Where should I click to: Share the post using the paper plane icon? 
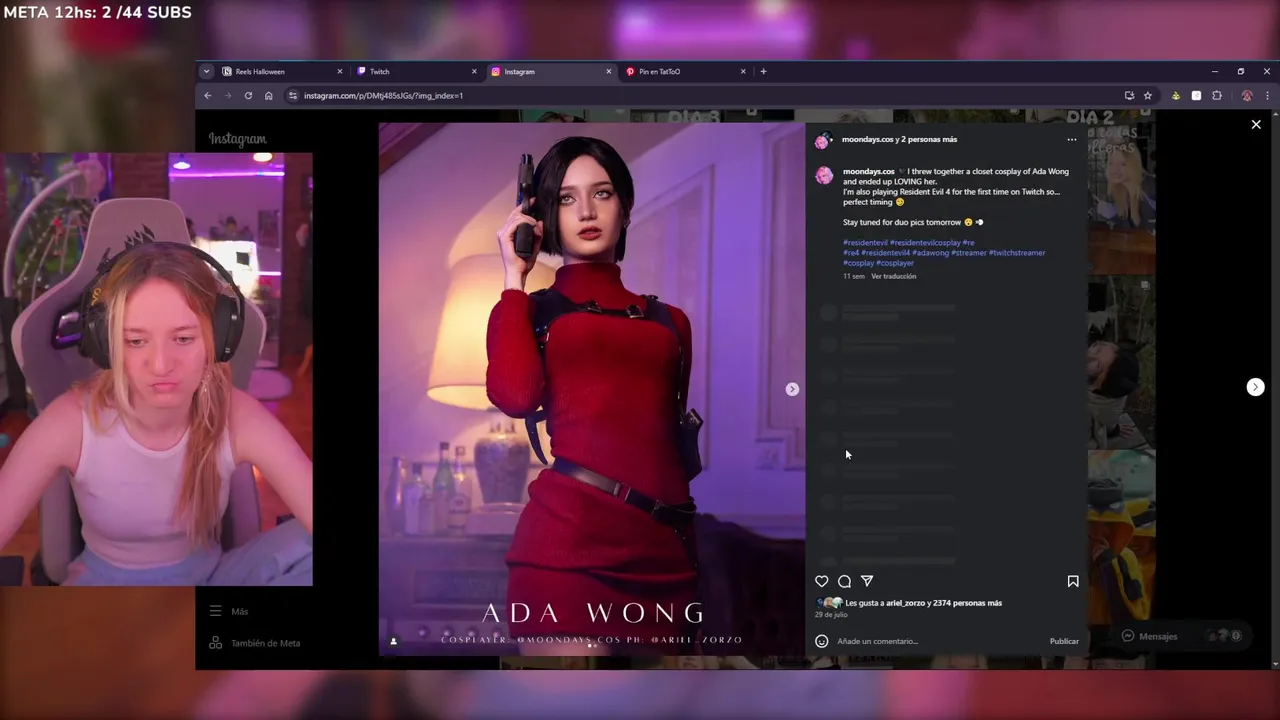867,581
